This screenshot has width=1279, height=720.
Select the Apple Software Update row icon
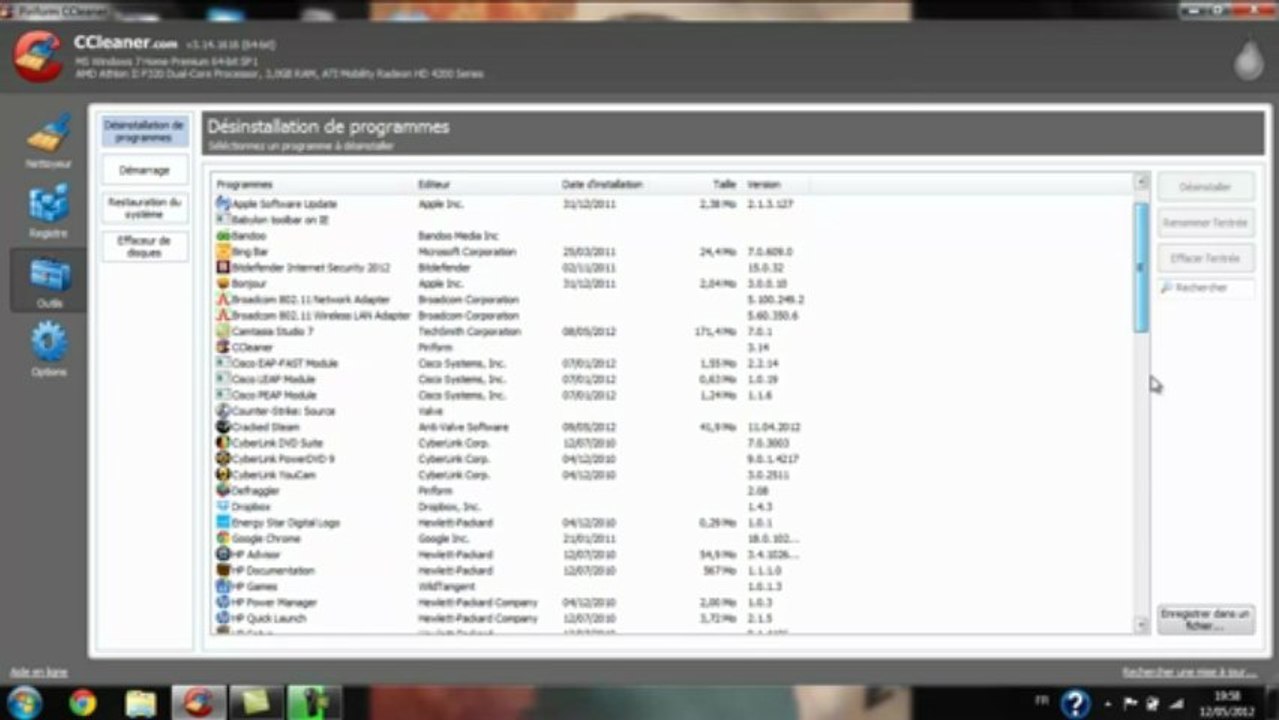pyautogui.click(x=223, y=203)
